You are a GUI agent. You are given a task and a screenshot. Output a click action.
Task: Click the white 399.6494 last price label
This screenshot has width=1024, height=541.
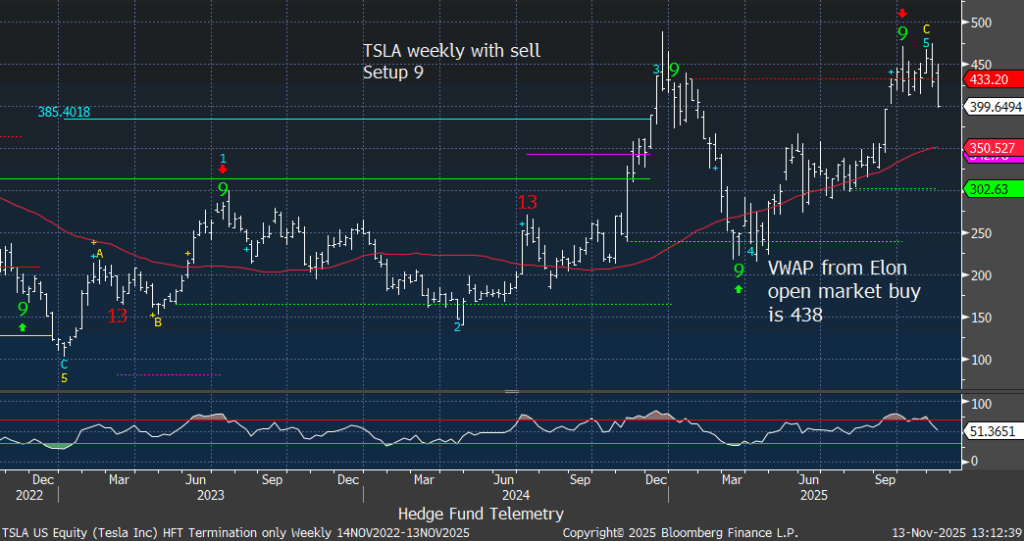click(x=992, y=105)
